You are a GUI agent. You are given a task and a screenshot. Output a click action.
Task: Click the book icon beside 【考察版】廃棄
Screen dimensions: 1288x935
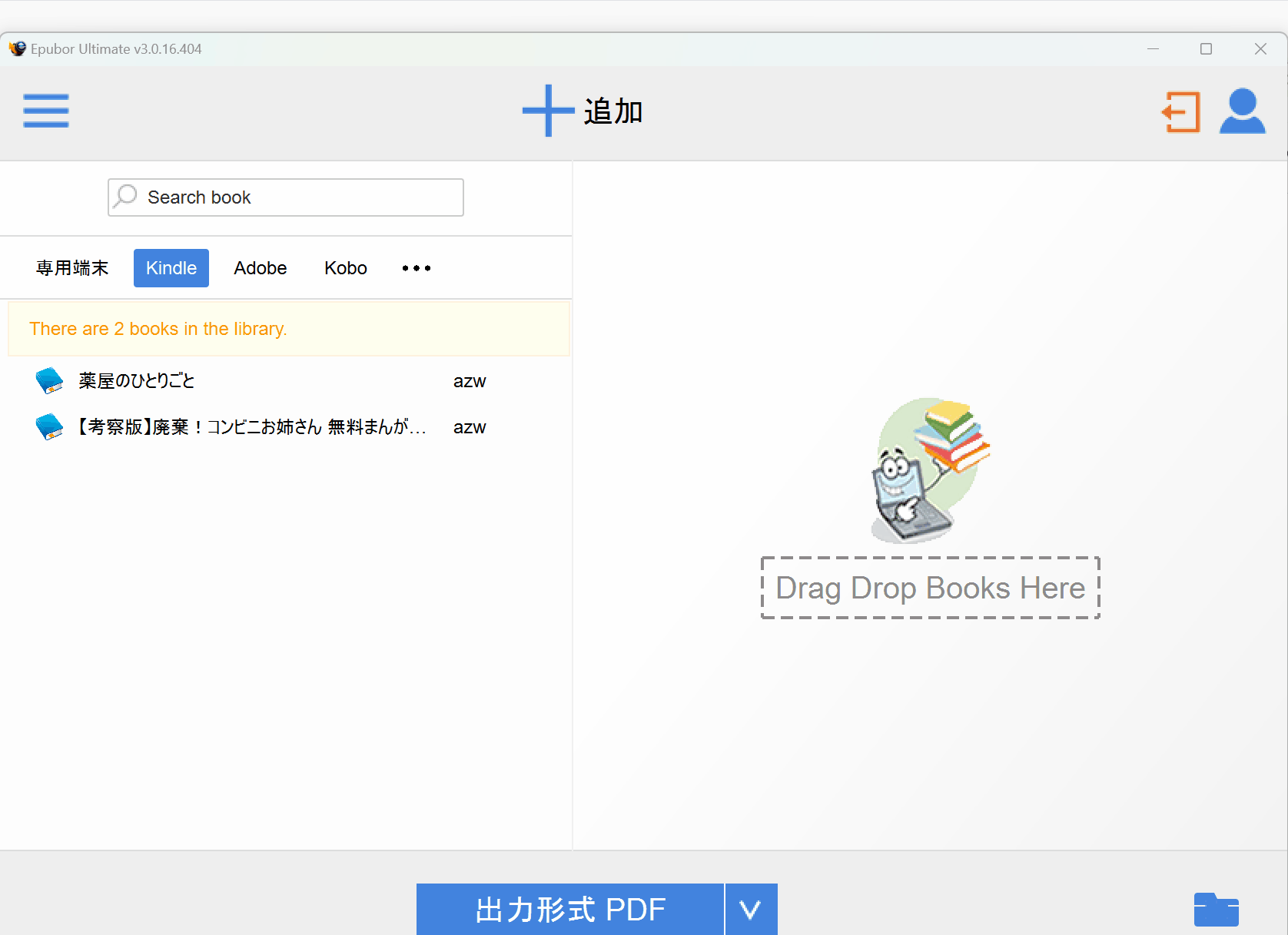pos(50,427)
